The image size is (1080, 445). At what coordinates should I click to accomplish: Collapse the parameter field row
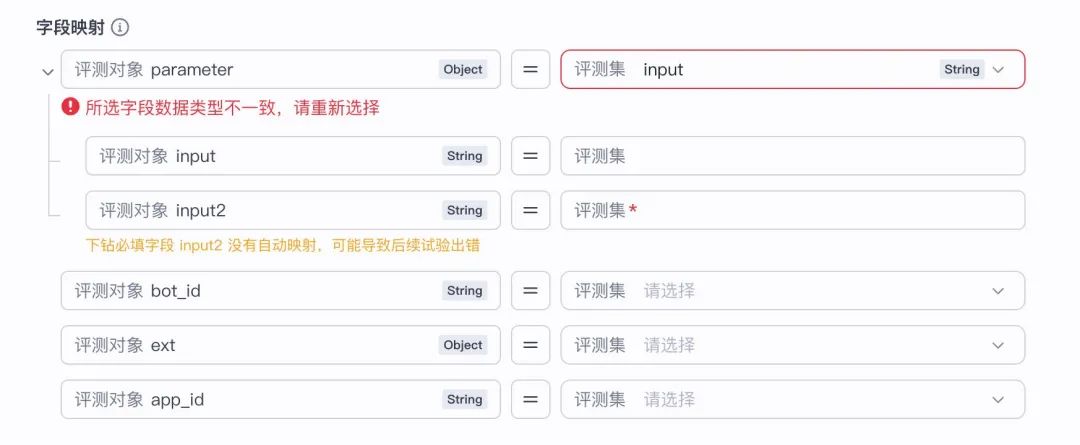click(x=48, y=71)
